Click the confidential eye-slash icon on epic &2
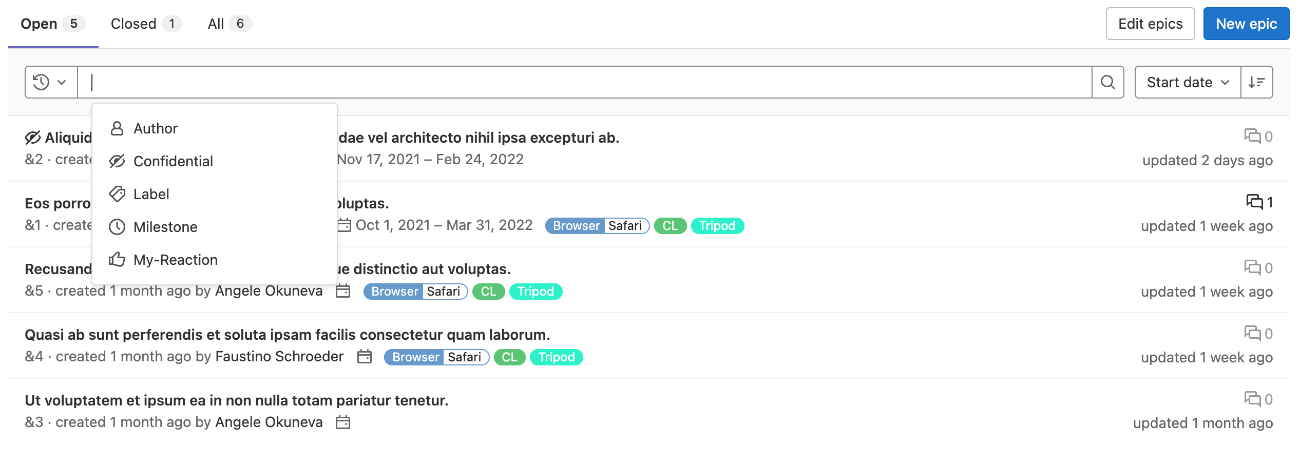The image size is (1300, 465). [x=33, y=138]
